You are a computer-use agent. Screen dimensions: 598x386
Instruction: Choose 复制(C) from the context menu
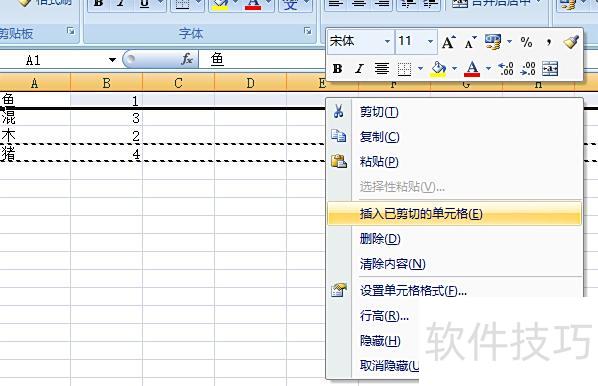pos(454,137)
